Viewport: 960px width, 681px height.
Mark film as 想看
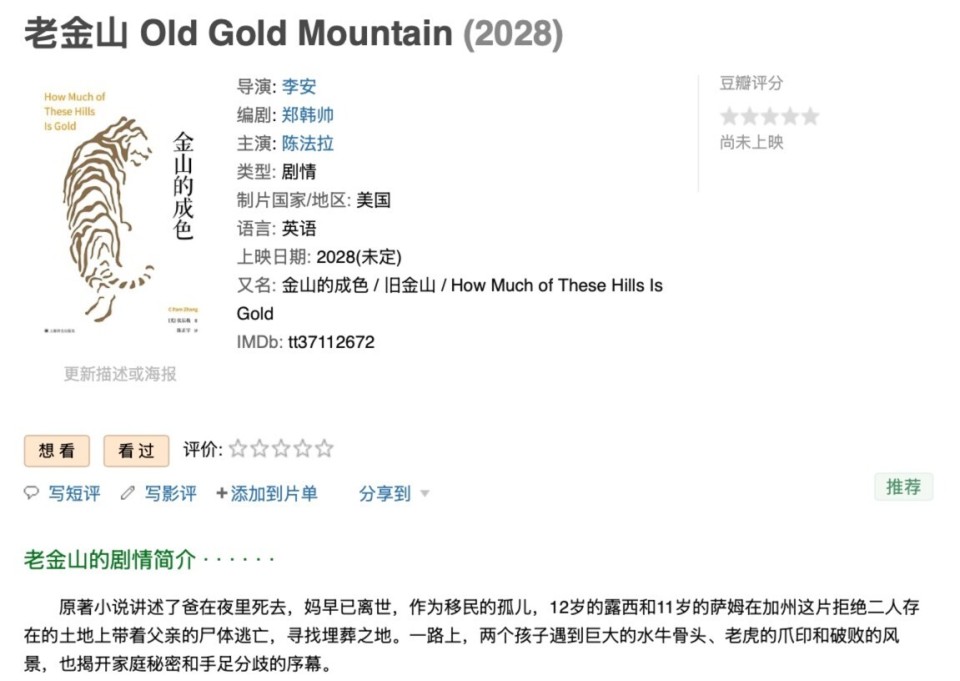tap(57, 451)
